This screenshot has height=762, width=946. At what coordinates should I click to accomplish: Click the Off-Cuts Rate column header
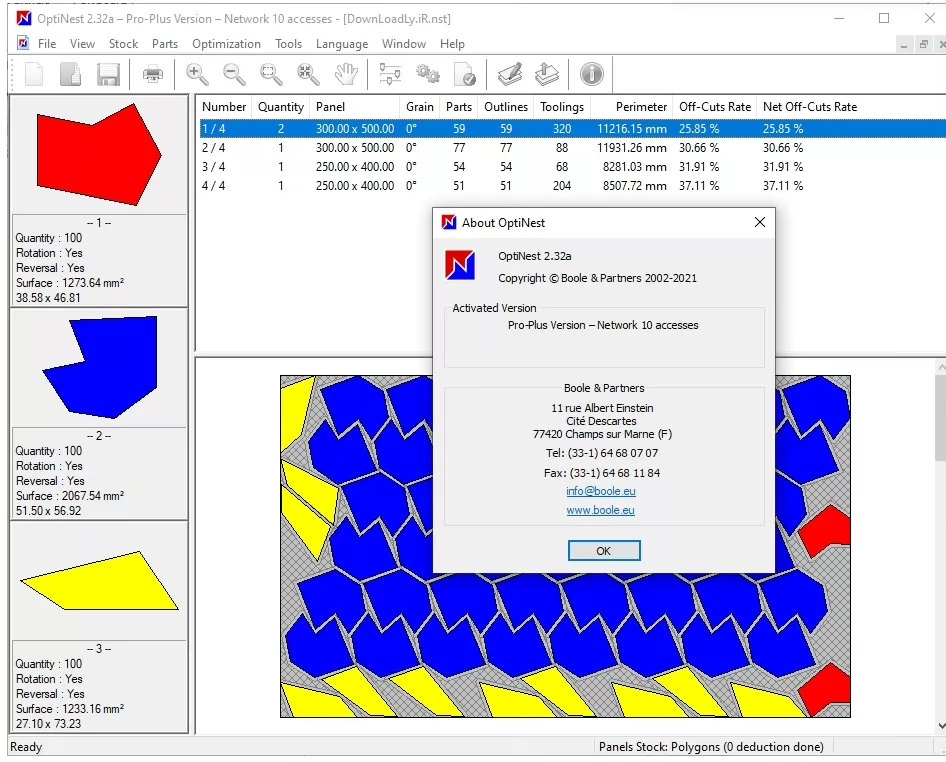(715, 107)
